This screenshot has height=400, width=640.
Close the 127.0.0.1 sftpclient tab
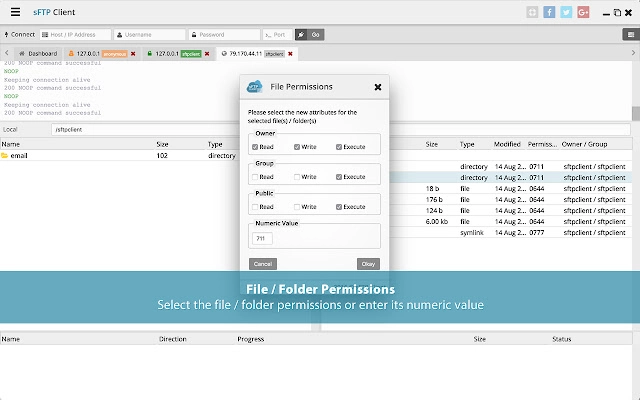pos(207,54)
